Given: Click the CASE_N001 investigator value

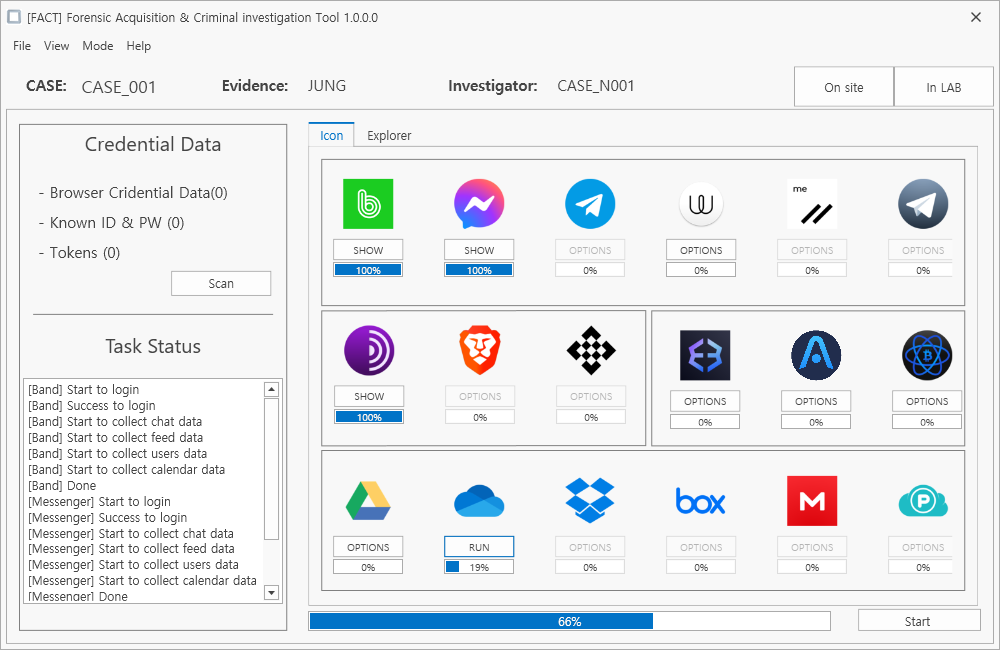Looking at the screenshot, I should tap(596, 85).
